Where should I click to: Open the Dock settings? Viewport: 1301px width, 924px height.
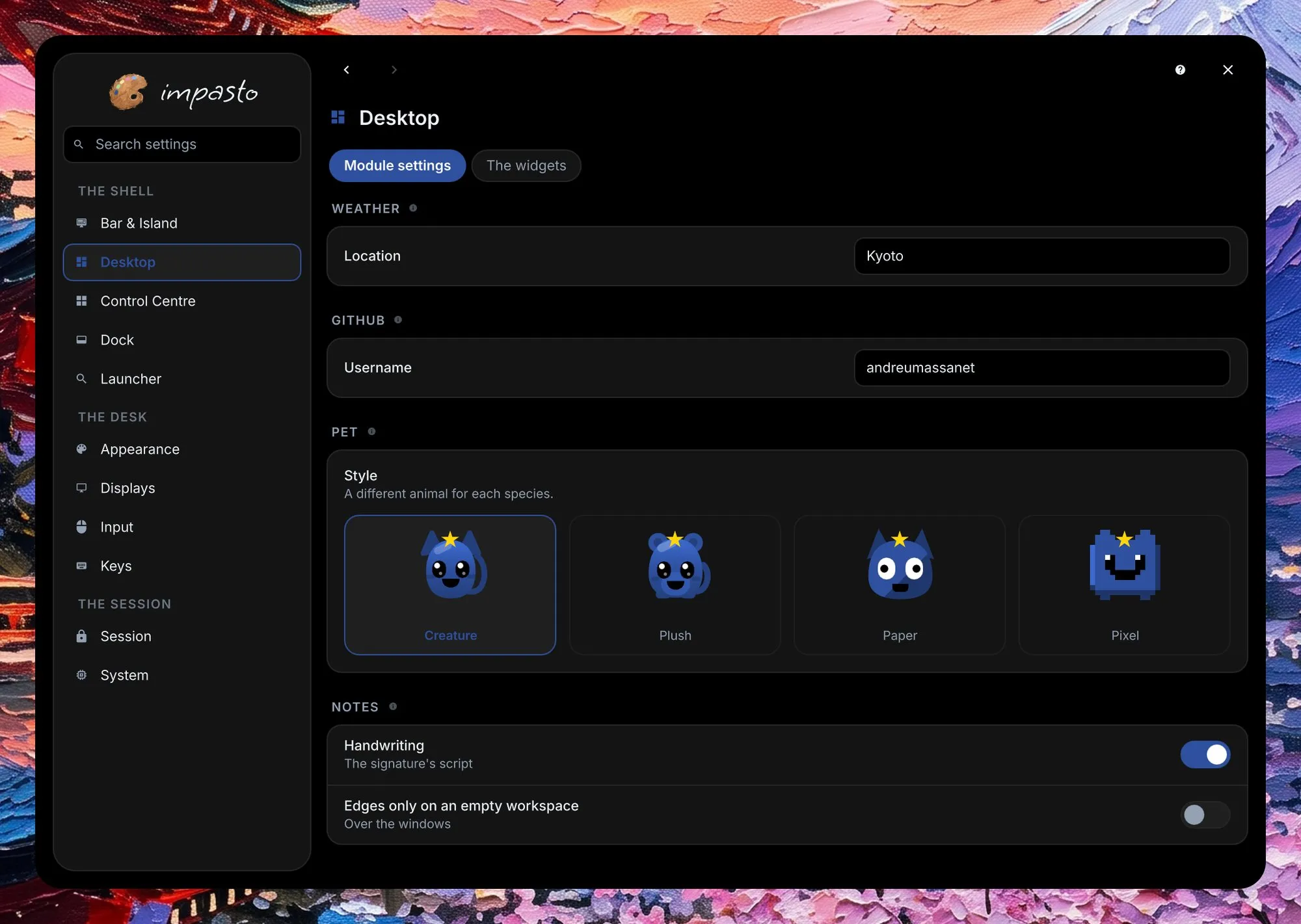click(x=182, y=340)
